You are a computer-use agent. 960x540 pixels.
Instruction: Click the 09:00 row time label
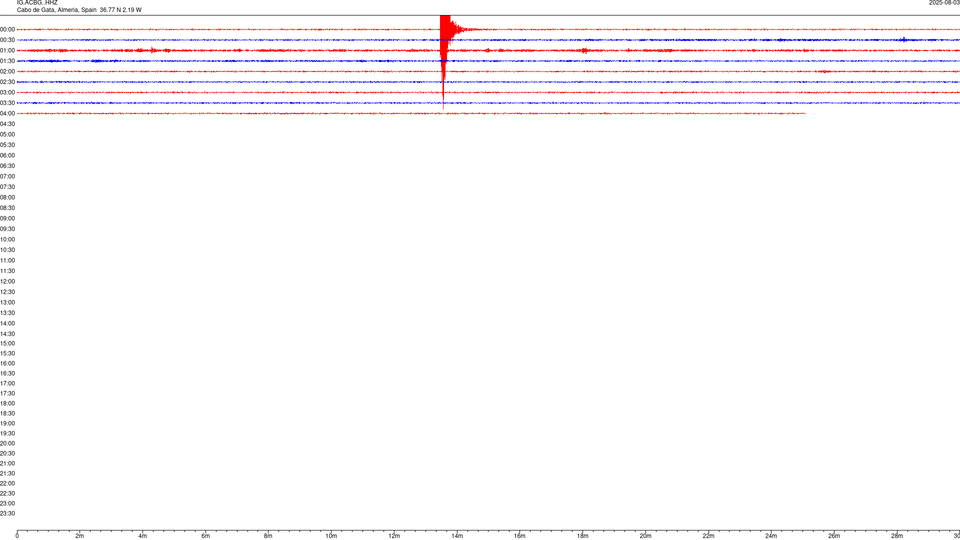(8, 218)
